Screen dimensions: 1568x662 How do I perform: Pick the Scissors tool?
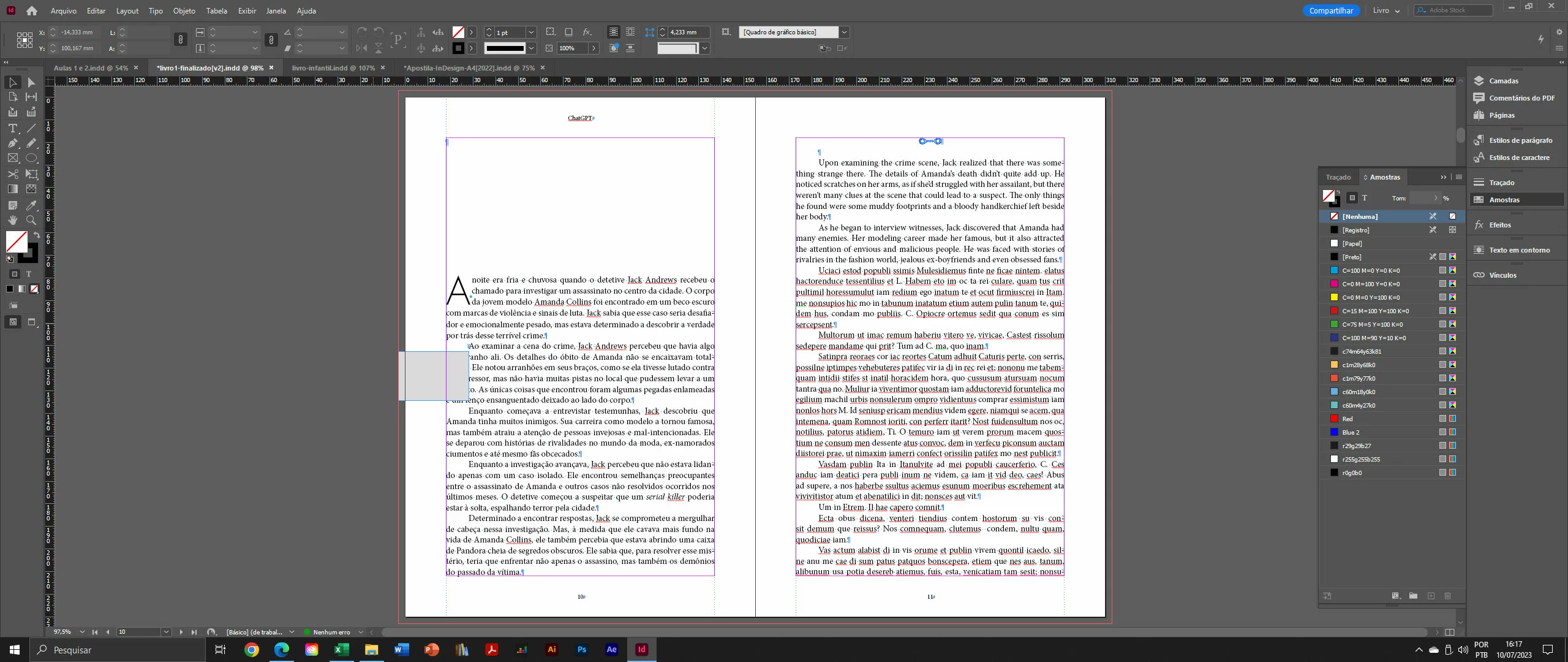point(12,174)
